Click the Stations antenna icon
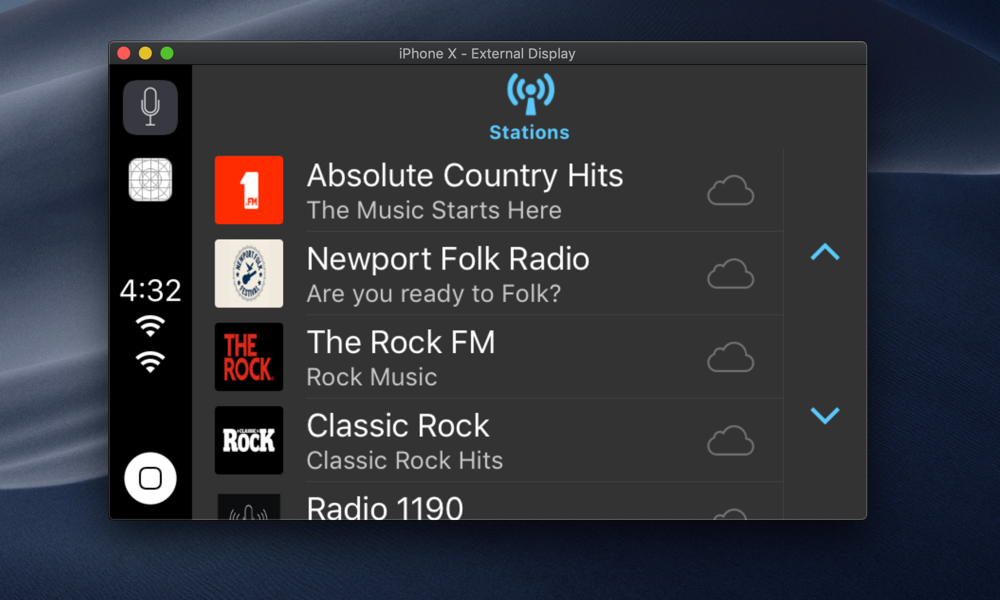This screenshot has width=1000, height=600. coord(529,91)
